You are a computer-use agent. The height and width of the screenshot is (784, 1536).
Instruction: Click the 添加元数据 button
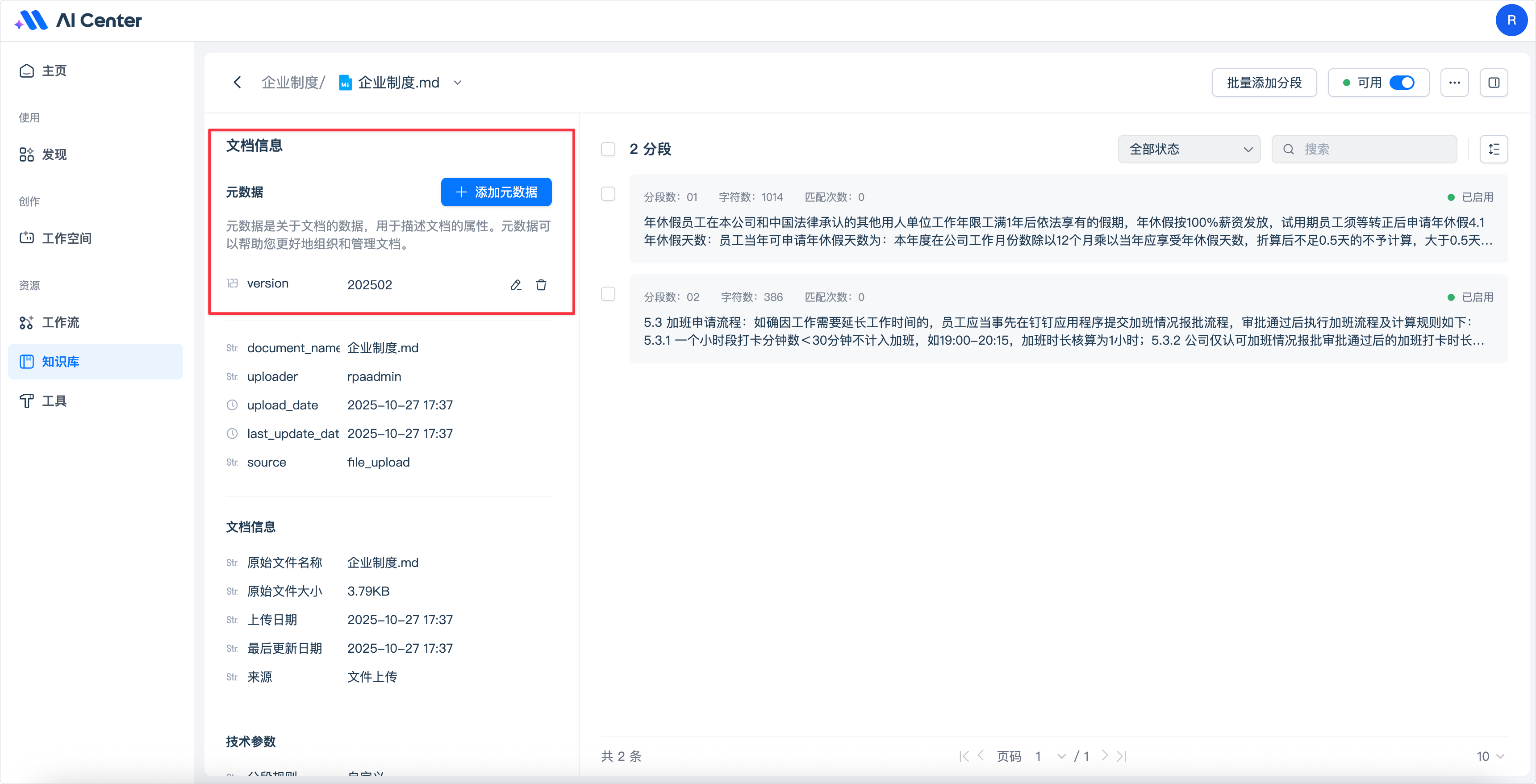(496, 192)
